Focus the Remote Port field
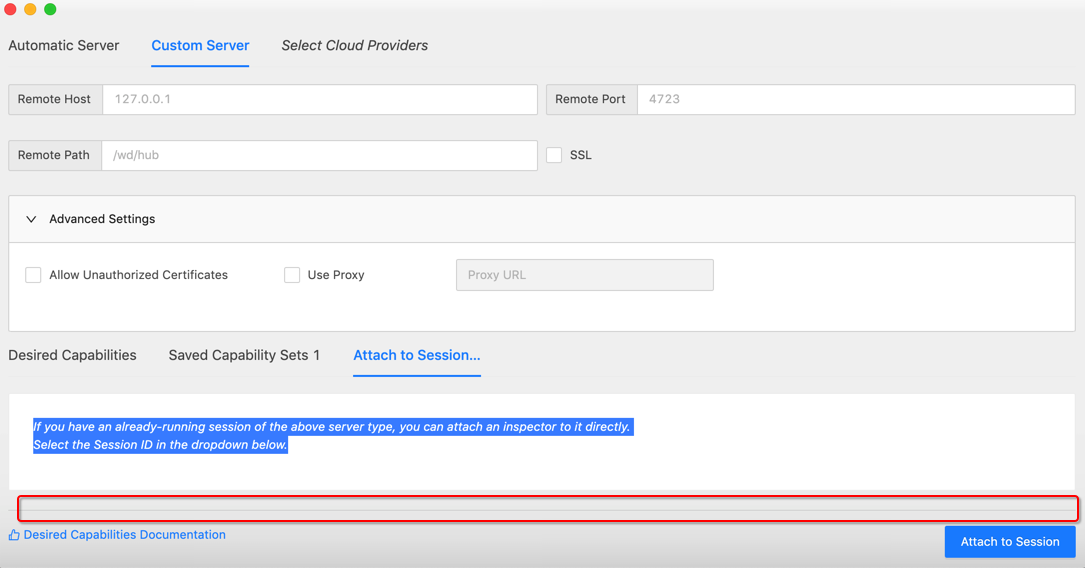Screen dimensions: 1085x568 point(856,100)
